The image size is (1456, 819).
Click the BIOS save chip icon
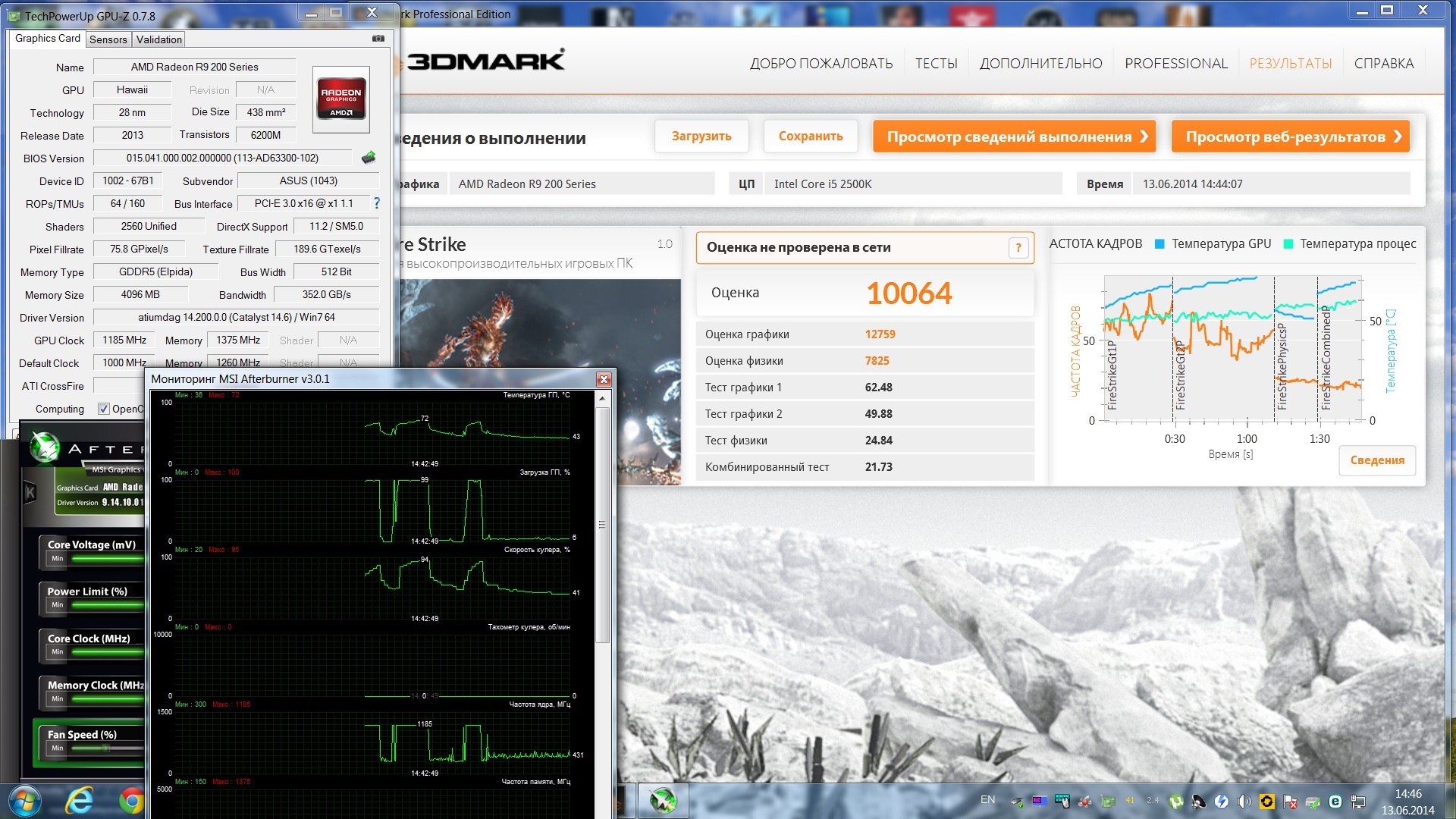(x=369, y=158)
